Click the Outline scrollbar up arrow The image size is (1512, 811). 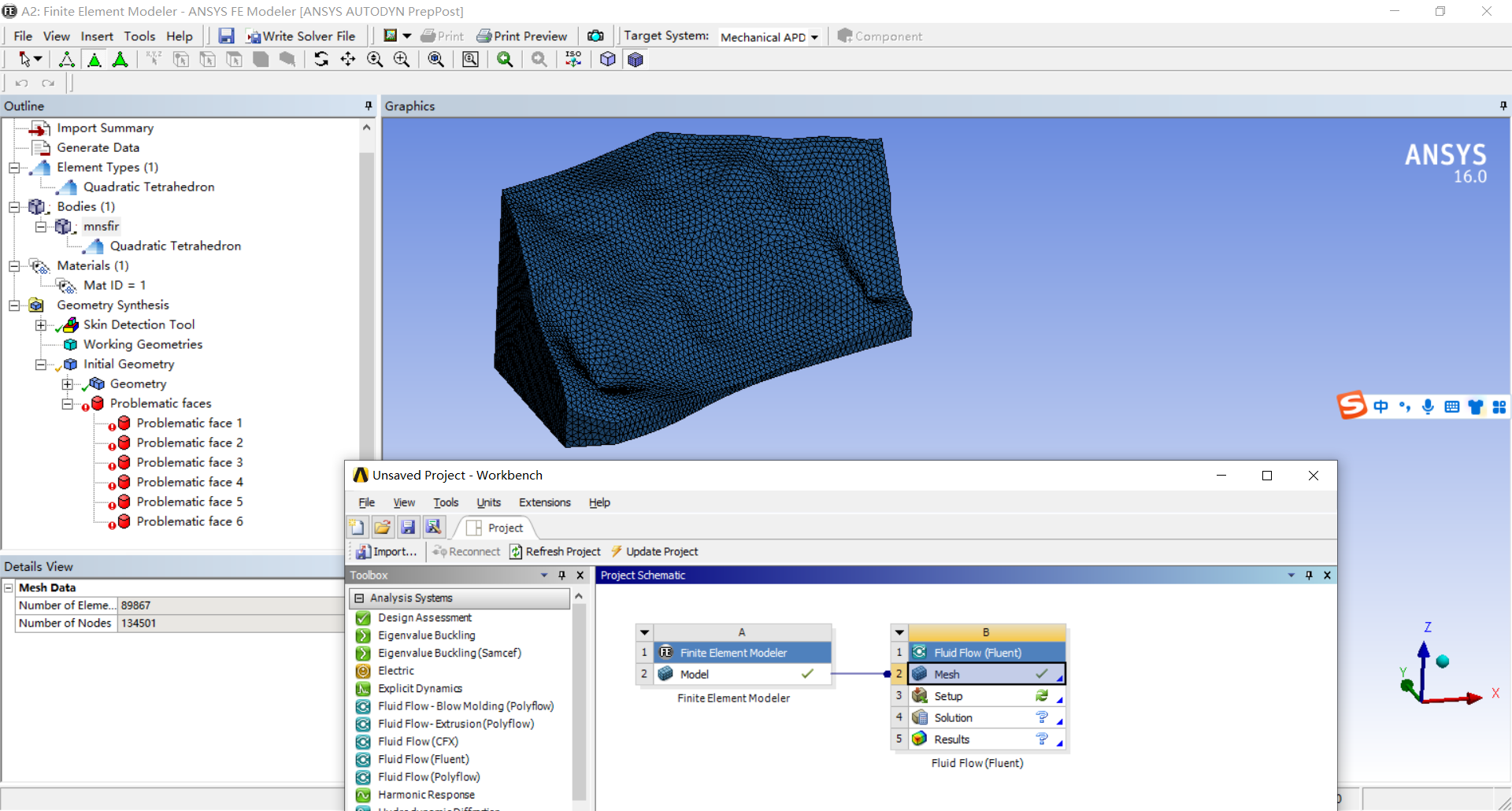point(366,127)
